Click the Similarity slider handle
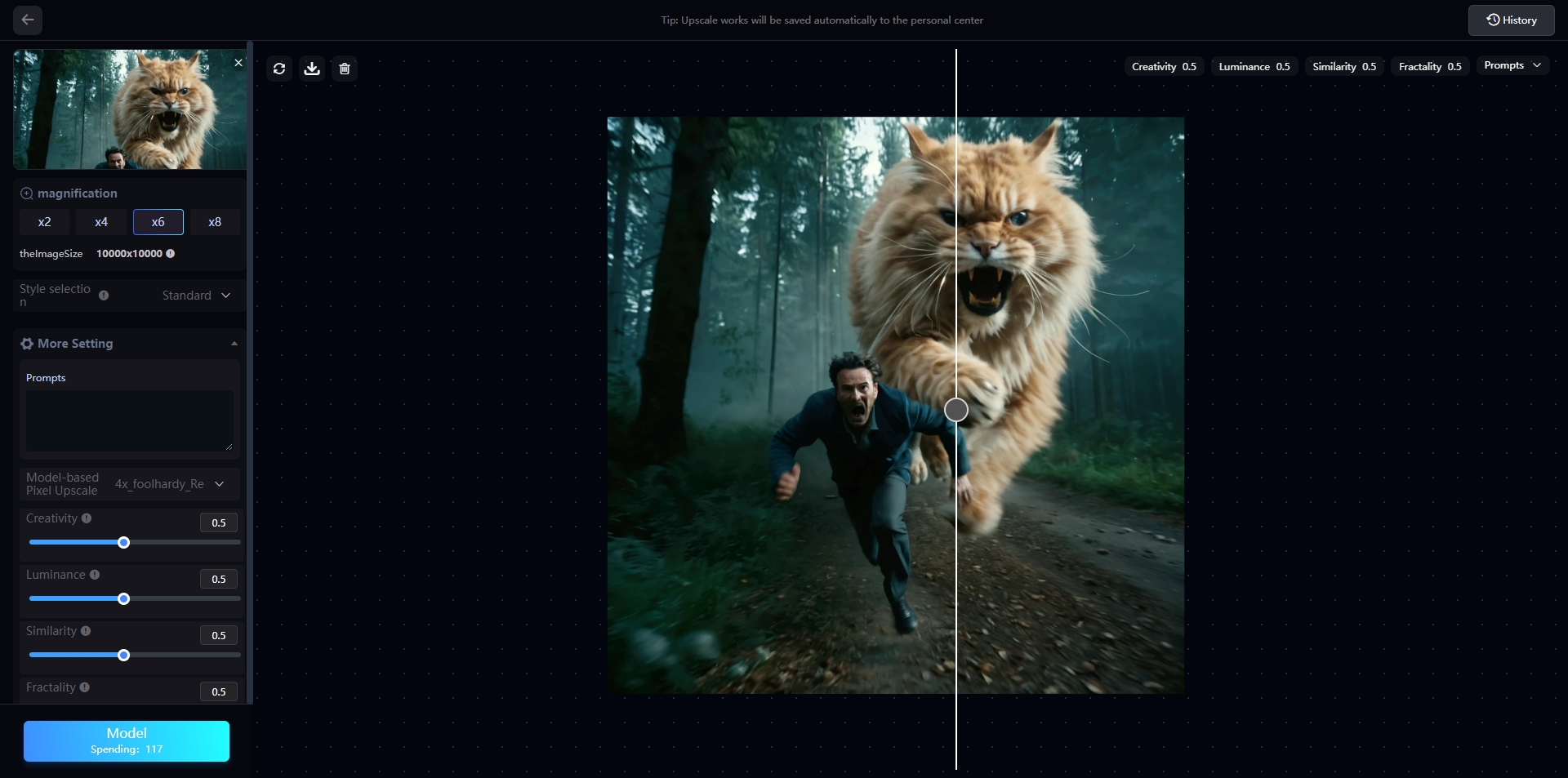 pos(124,656)
